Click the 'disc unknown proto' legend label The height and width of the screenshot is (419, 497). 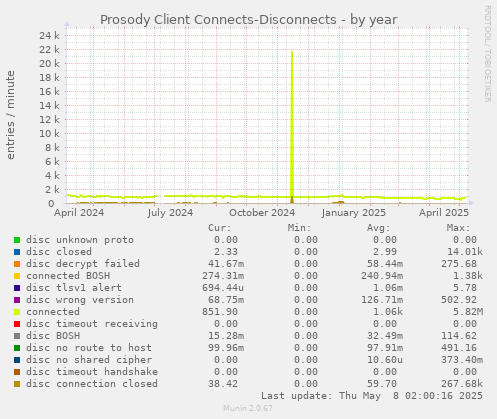click(x=80, y=240)
